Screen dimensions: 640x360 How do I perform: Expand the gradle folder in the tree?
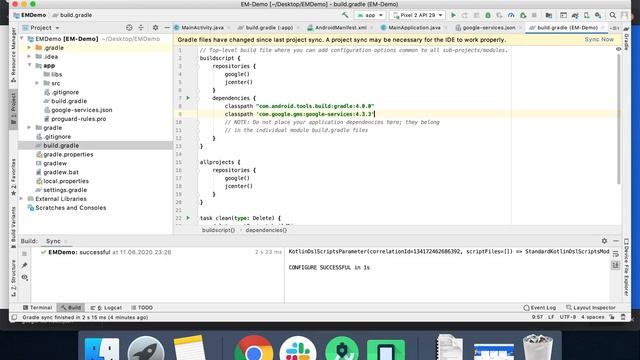click(x=29, y=128)
